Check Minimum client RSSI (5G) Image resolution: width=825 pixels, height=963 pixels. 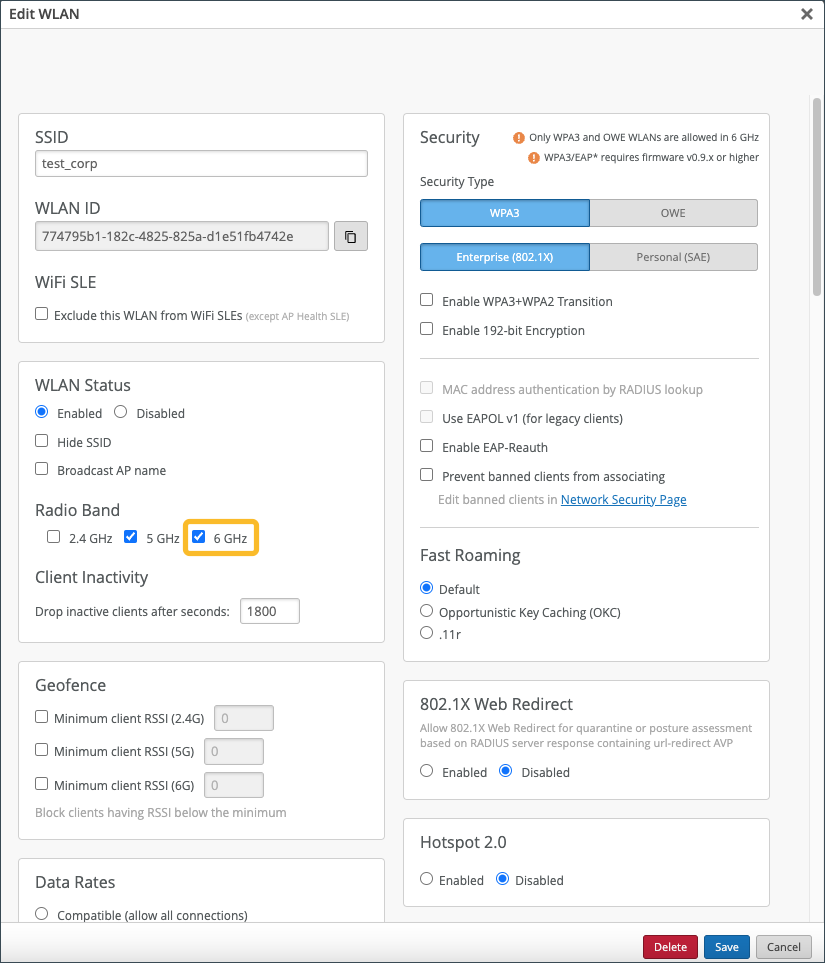click(42, 750)
